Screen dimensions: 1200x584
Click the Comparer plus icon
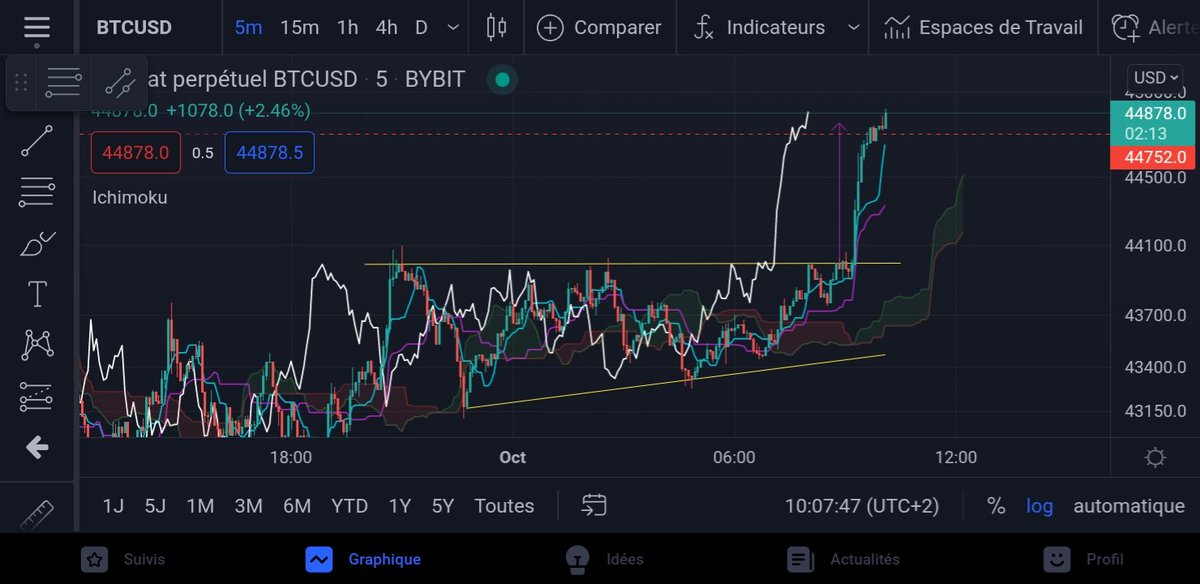551,28
